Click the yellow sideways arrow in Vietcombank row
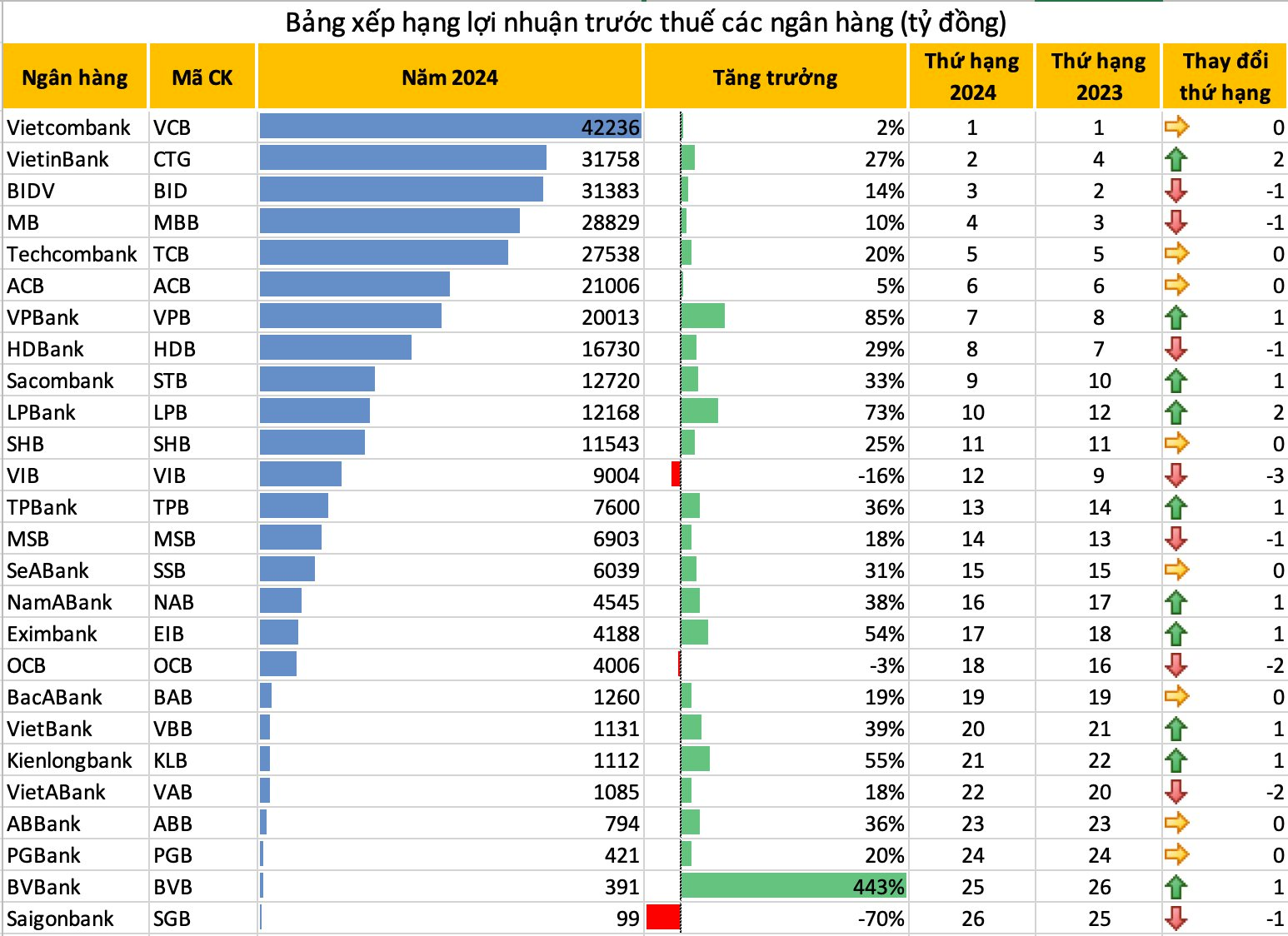 tap(1176, 127)
